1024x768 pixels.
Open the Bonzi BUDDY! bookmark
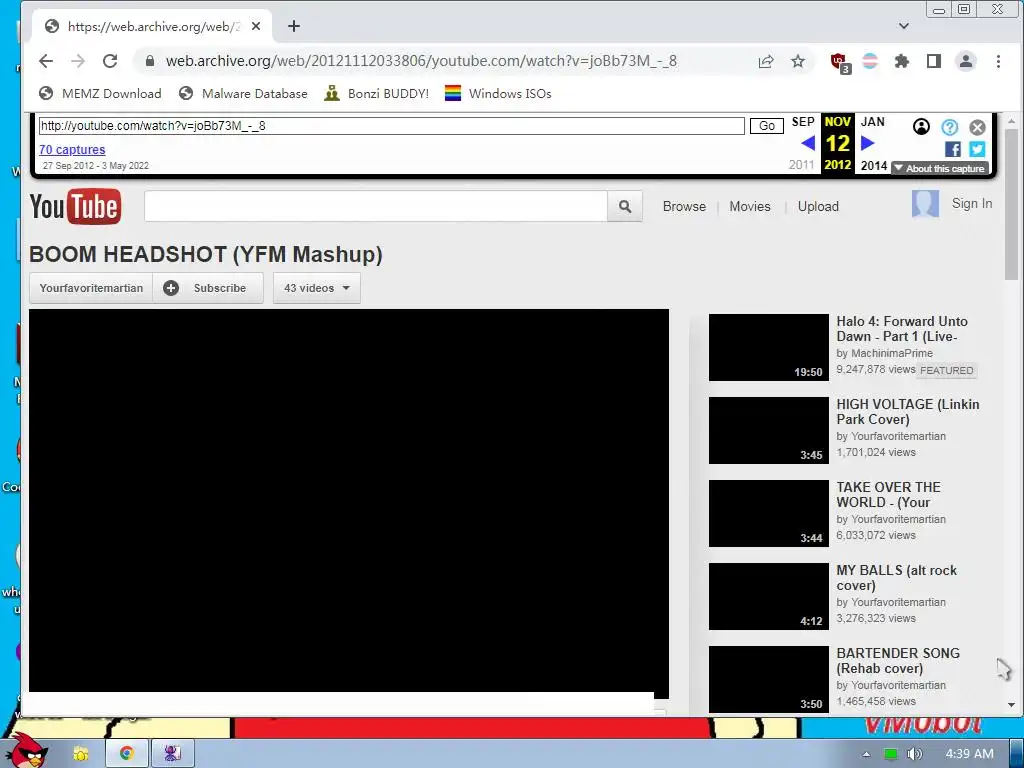pos(377,93)
